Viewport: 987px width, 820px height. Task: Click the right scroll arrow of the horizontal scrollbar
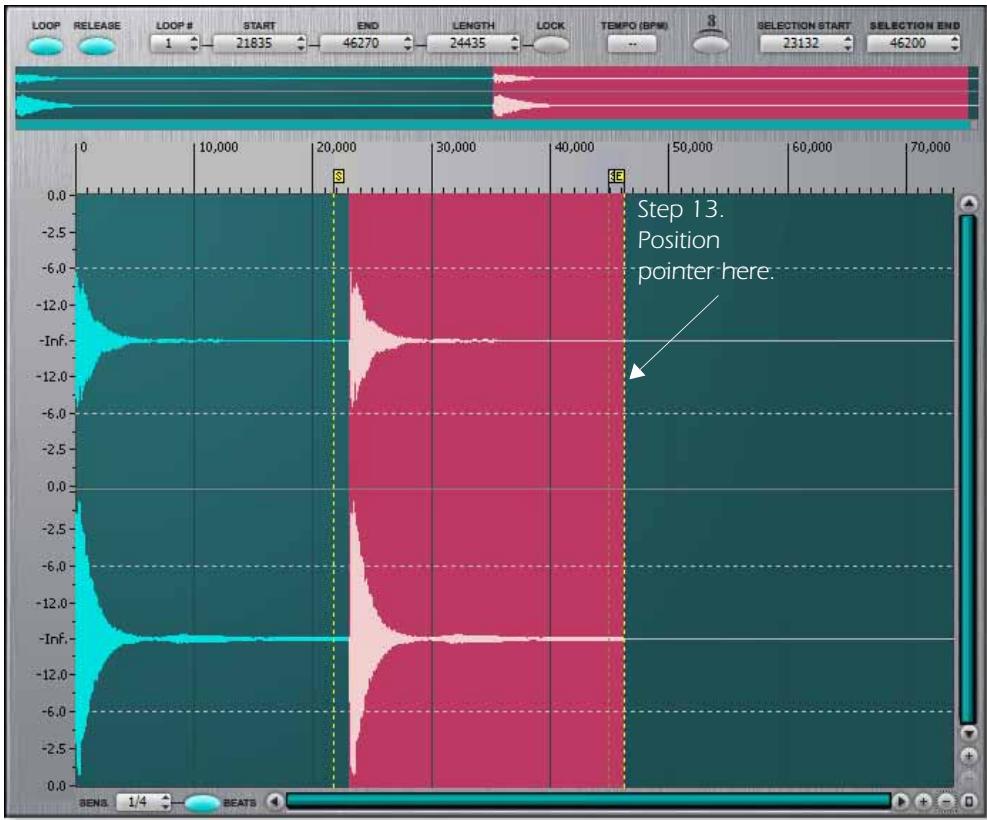click(900, 799)
